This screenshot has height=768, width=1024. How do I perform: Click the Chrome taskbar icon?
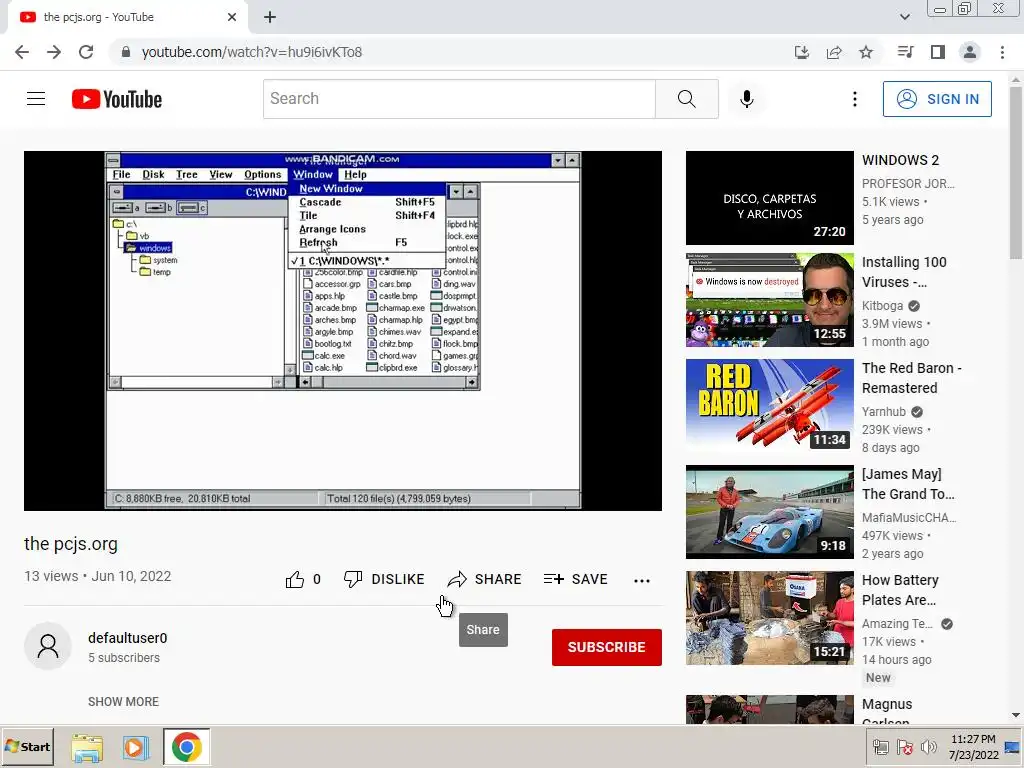186,747
